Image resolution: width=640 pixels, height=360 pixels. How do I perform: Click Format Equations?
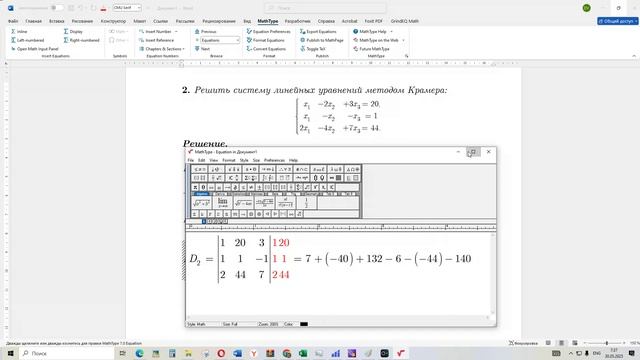tap(266, 40)
